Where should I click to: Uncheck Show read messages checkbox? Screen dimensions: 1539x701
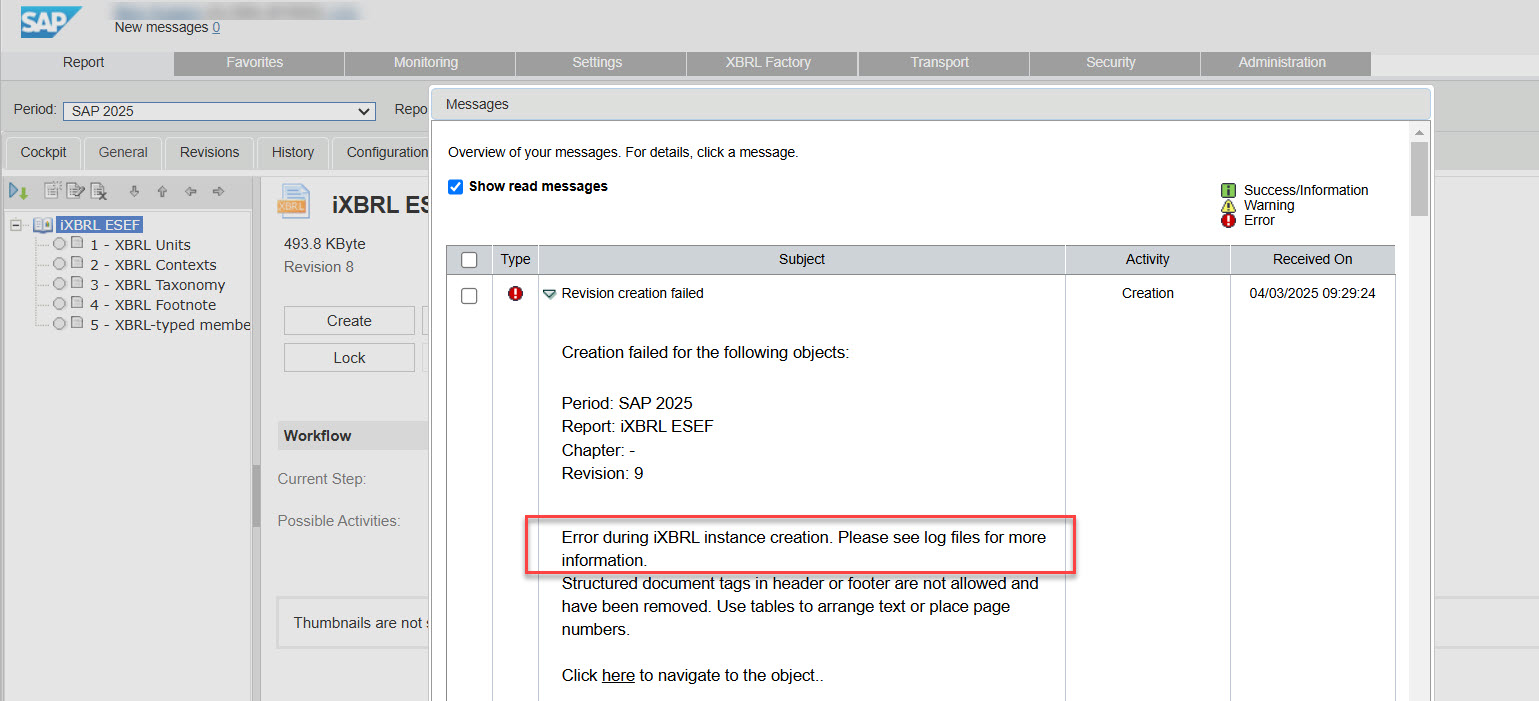pyautogui.click(x=456, y=186)
